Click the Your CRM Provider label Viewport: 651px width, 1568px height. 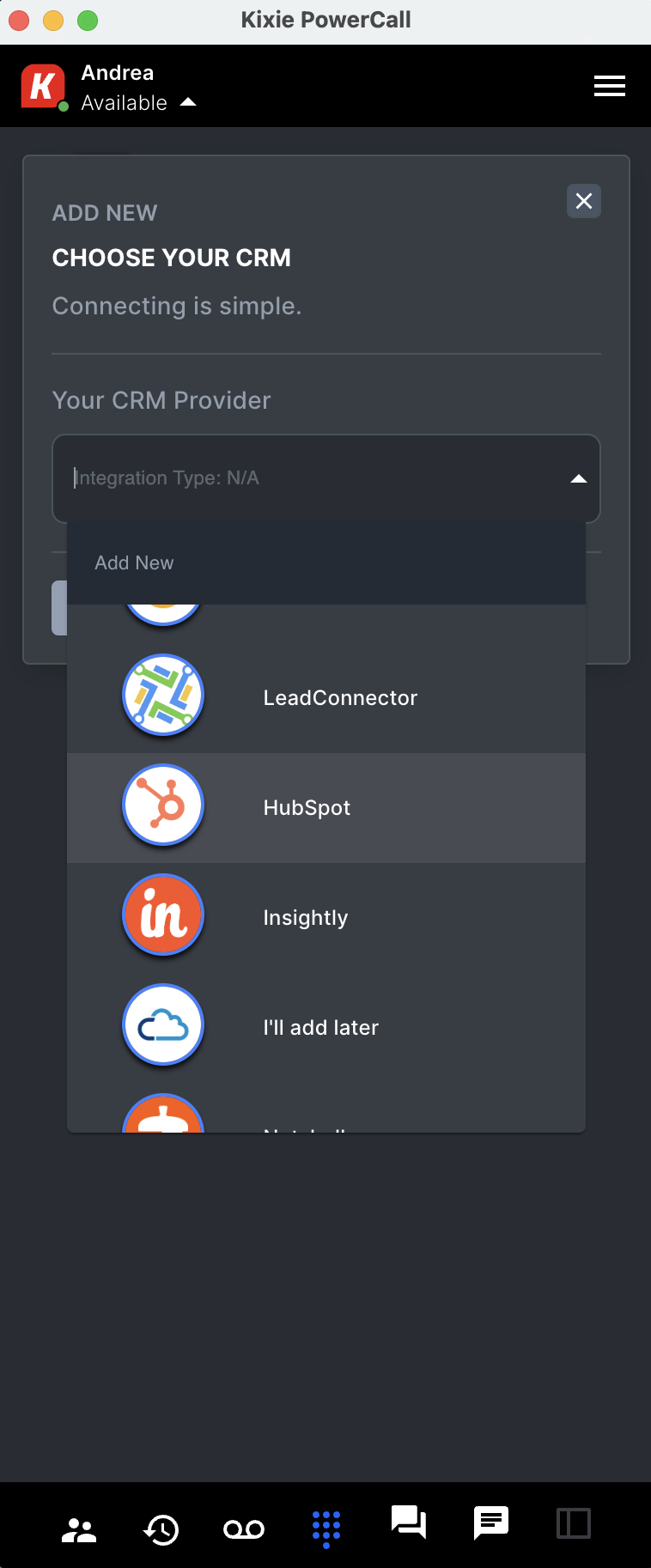(161, 400)
